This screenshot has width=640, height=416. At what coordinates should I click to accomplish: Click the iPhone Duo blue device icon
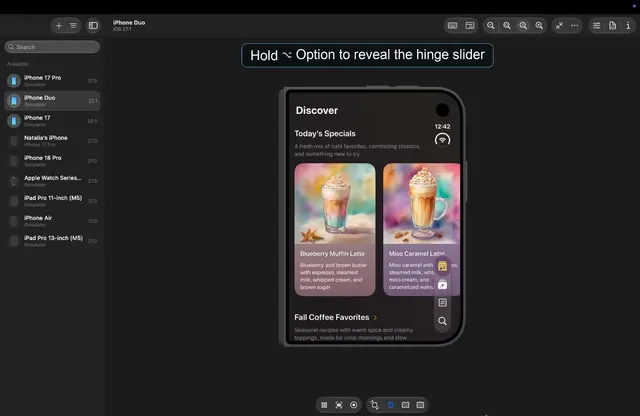[14, 100]
